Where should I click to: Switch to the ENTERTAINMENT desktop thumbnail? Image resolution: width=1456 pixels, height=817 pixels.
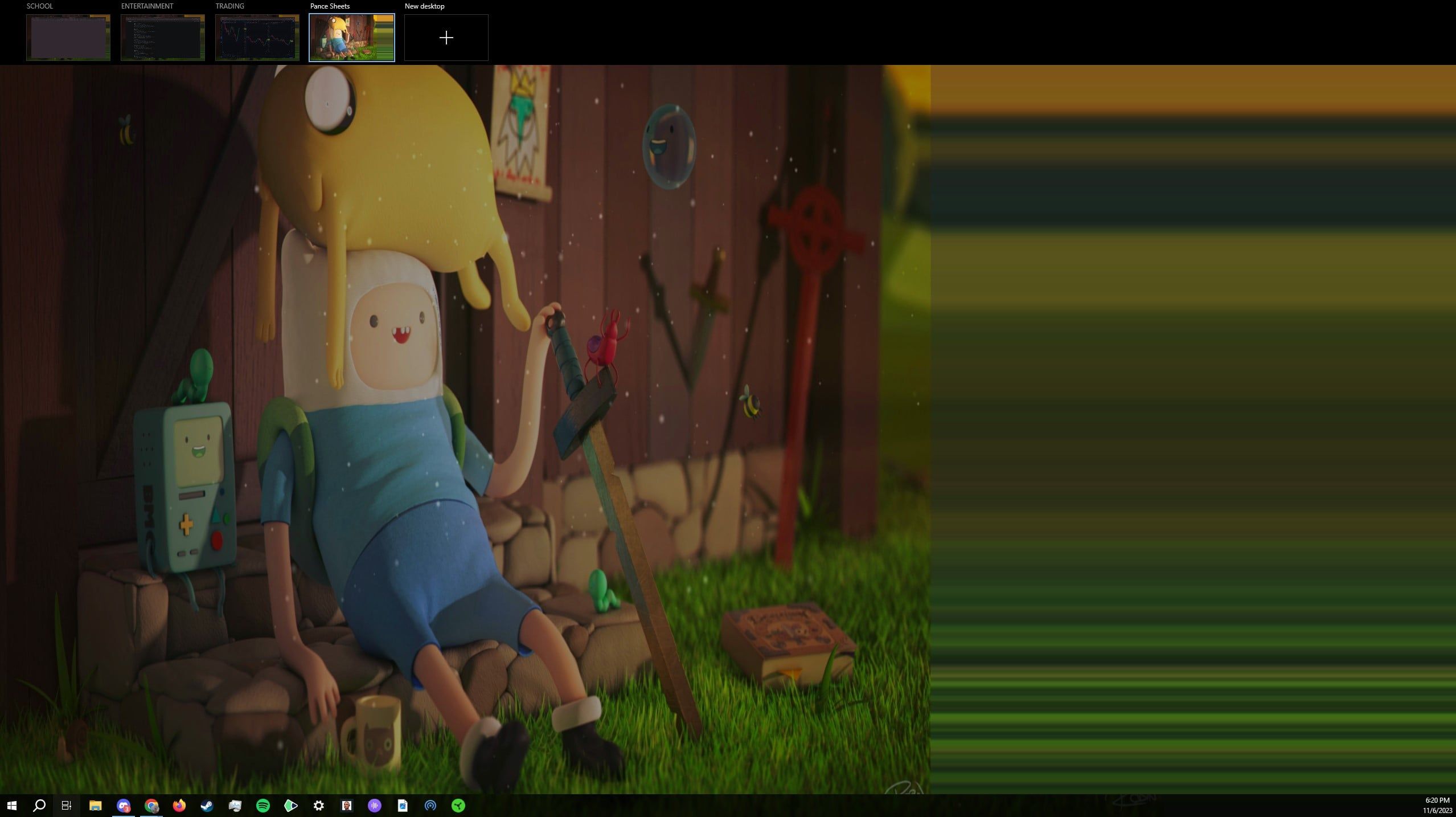point(163,38)
